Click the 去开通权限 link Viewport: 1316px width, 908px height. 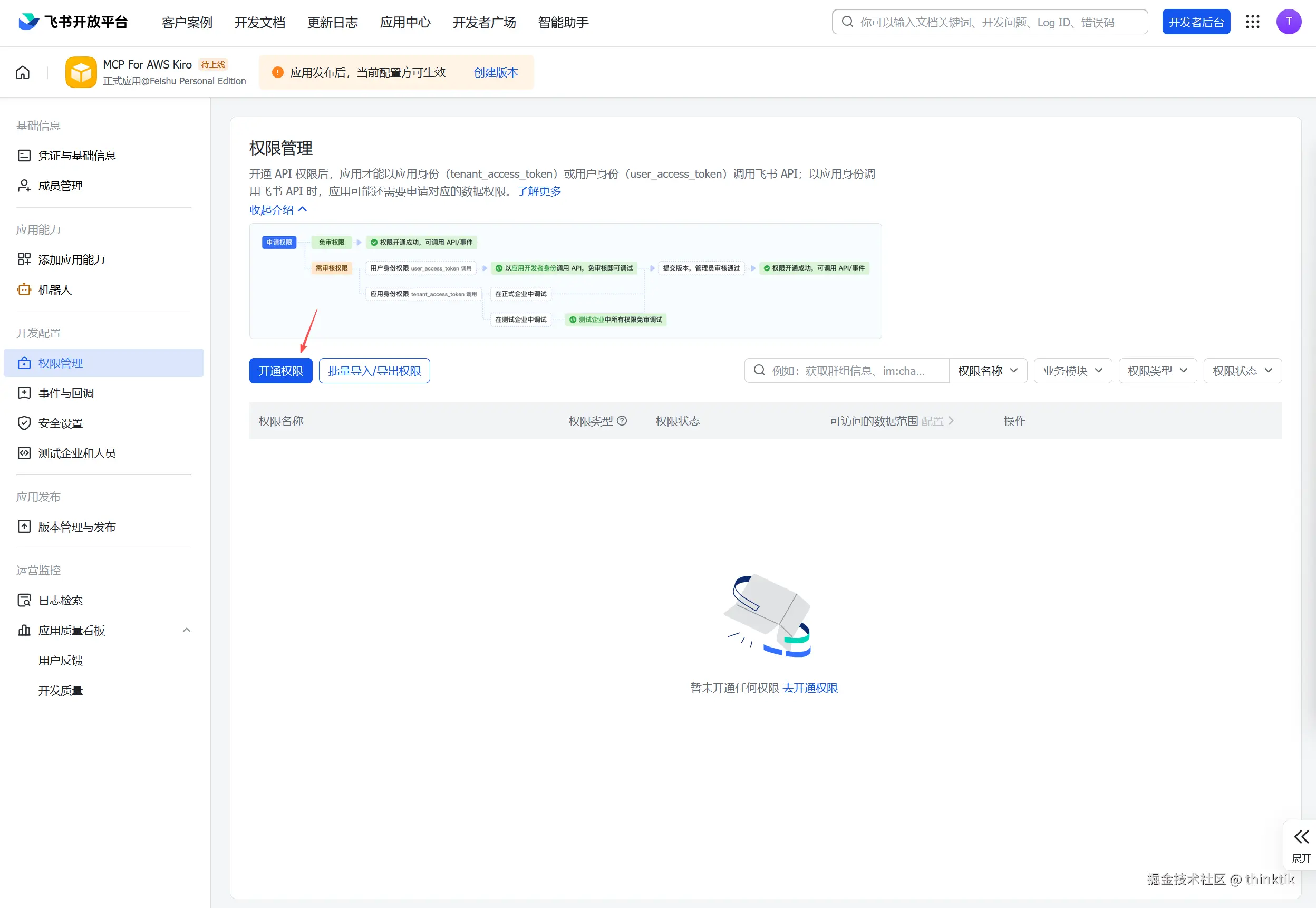(810, 688)
